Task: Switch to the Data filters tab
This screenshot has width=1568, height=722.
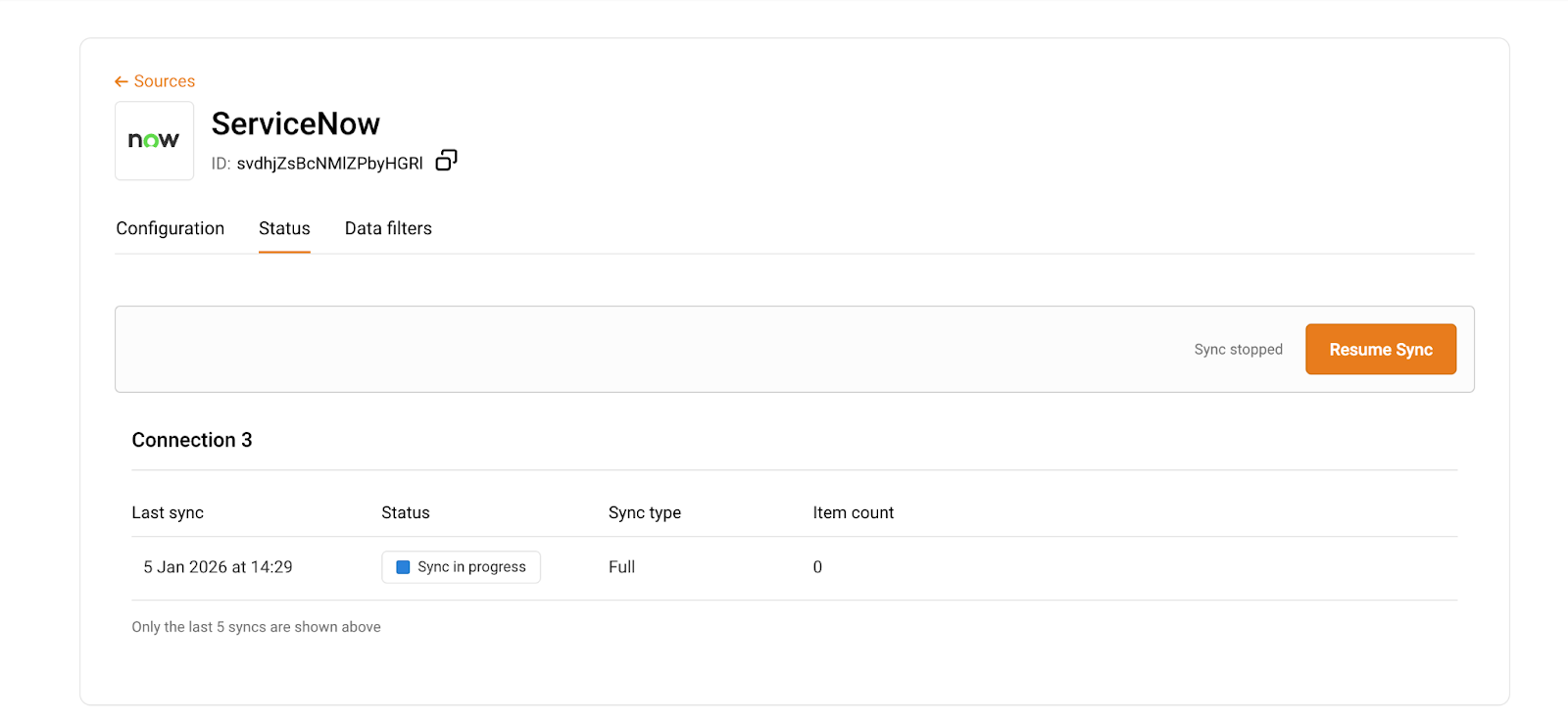Action: (388, 228)
